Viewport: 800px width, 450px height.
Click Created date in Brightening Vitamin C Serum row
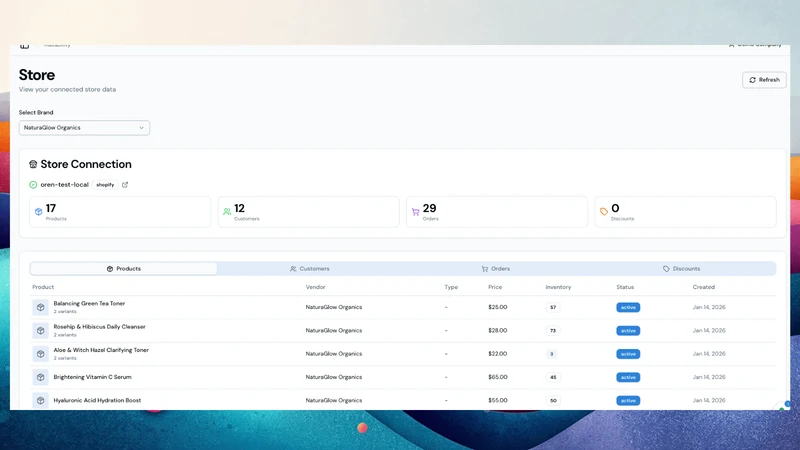point(709,377)
